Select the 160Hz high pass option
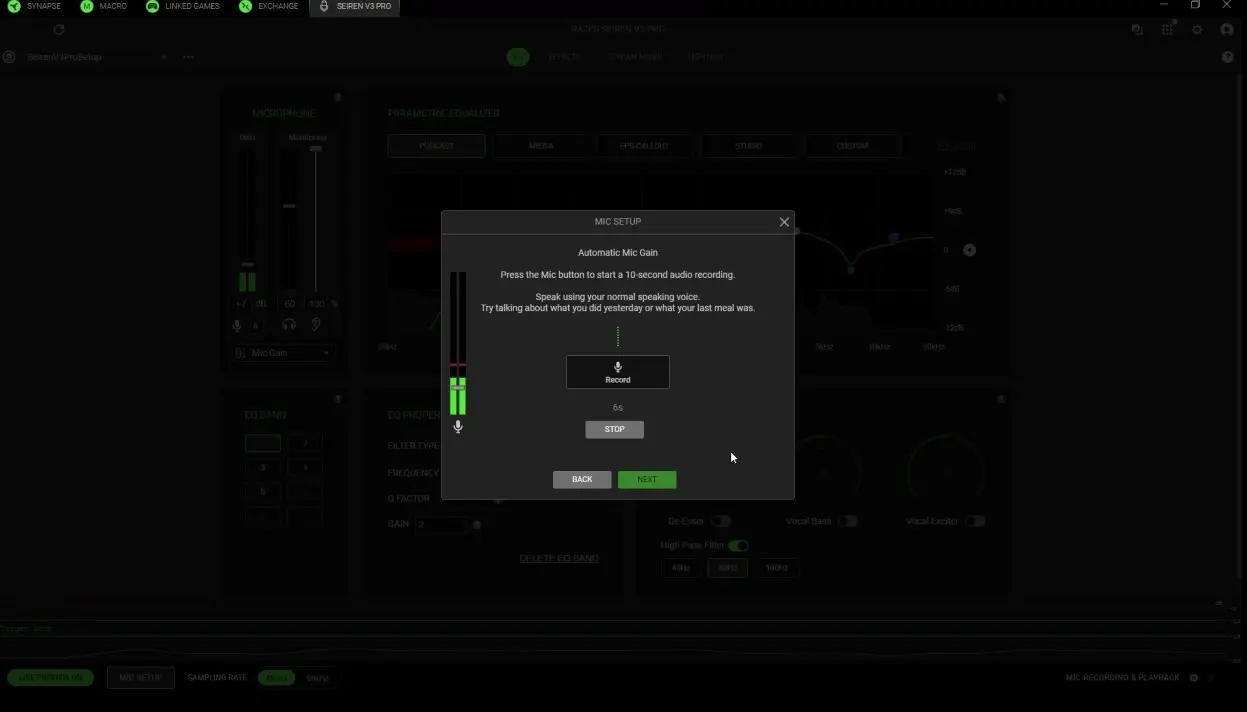This screenshot has width=1247, height=712. pos(777,568)
